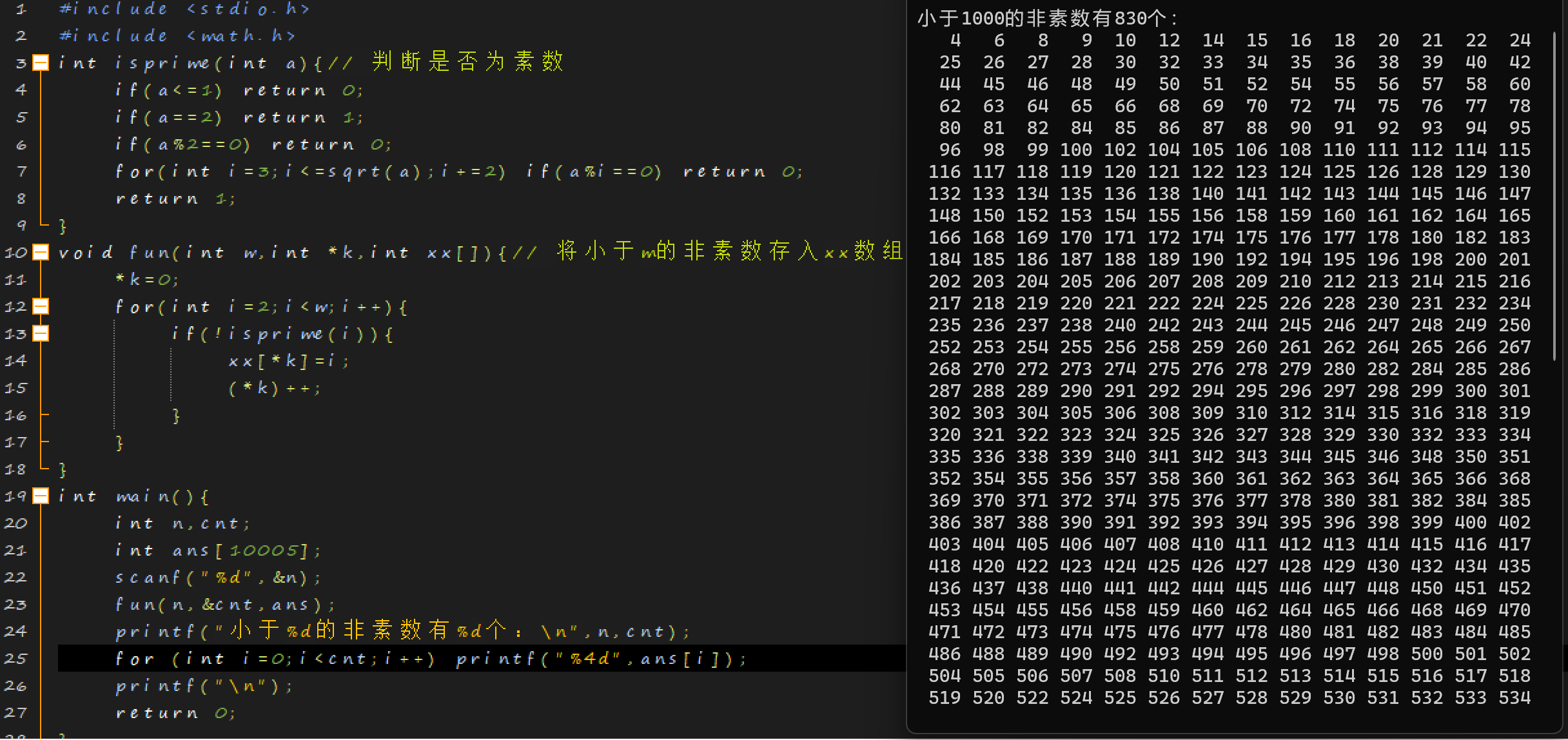1568x740 pixels.
Task: Collapse the for loop fold on line 12
Action: pyautogui.click(x=41, y=306)
